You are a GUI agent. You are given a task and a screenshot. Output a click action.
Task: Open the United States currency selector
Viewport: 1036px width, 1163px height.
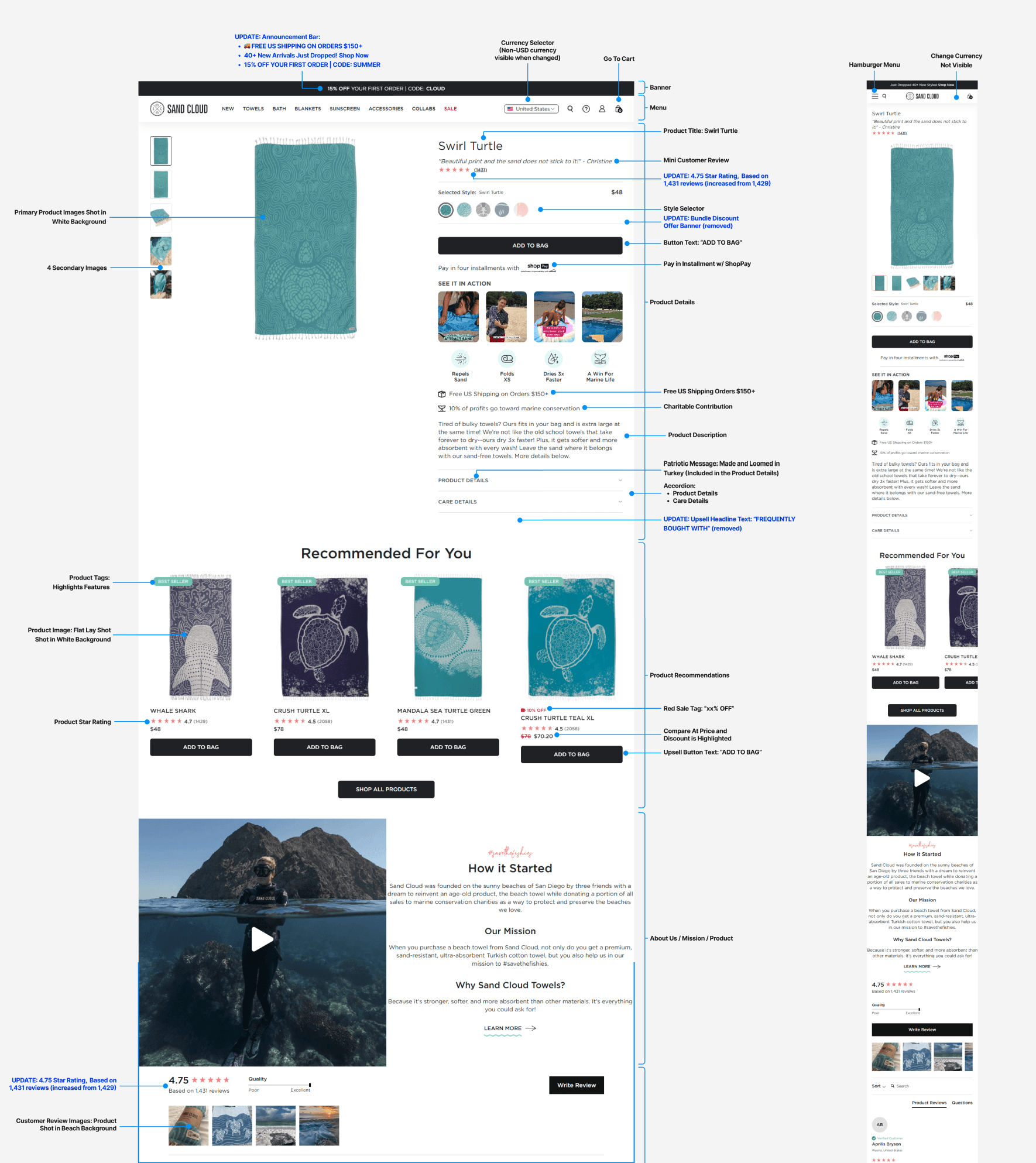tap(531, 109)
